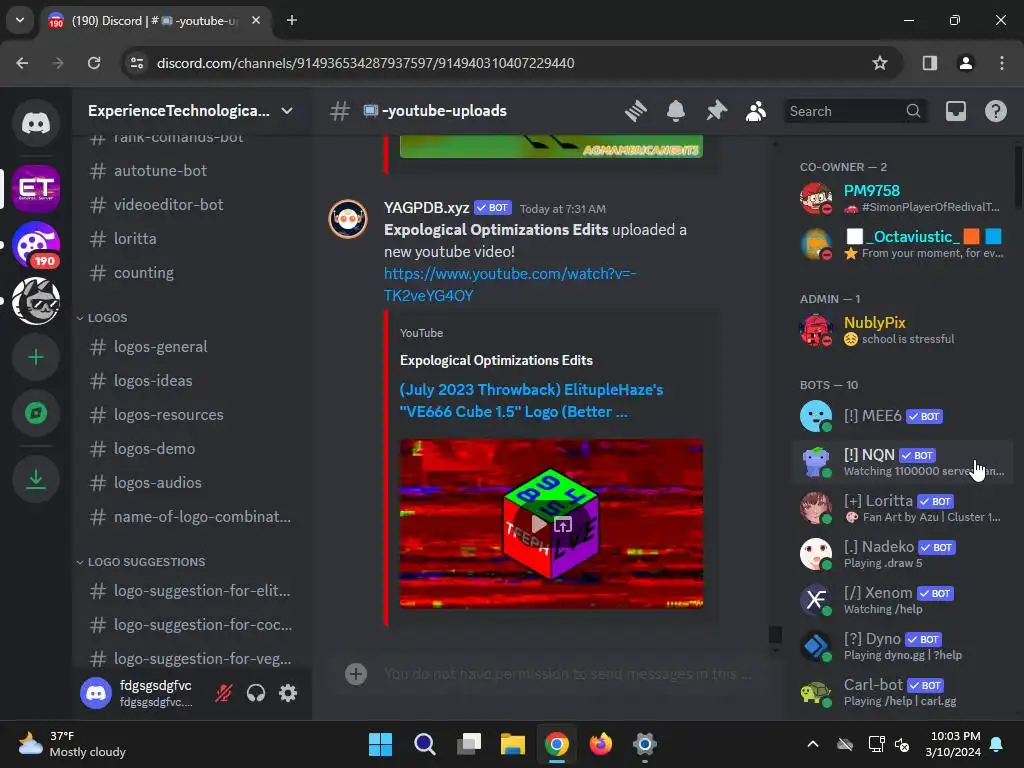This screenshot has height=768, width=1024.
Task: Open the logos-general channel
Action: [x=191, y=347]
